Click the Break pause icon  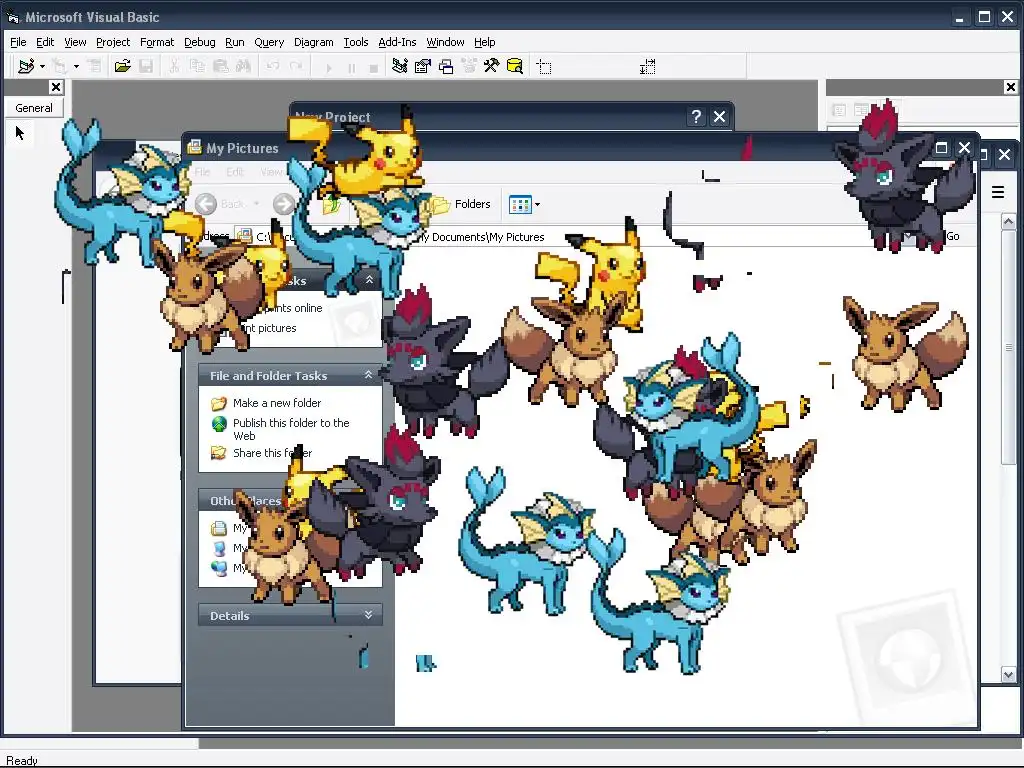click(351, 67)
